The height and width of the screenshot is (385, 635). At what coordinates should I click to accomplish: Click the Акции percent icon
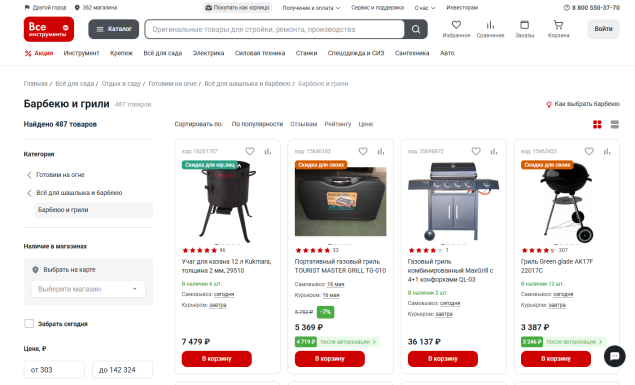pos(28,53)
